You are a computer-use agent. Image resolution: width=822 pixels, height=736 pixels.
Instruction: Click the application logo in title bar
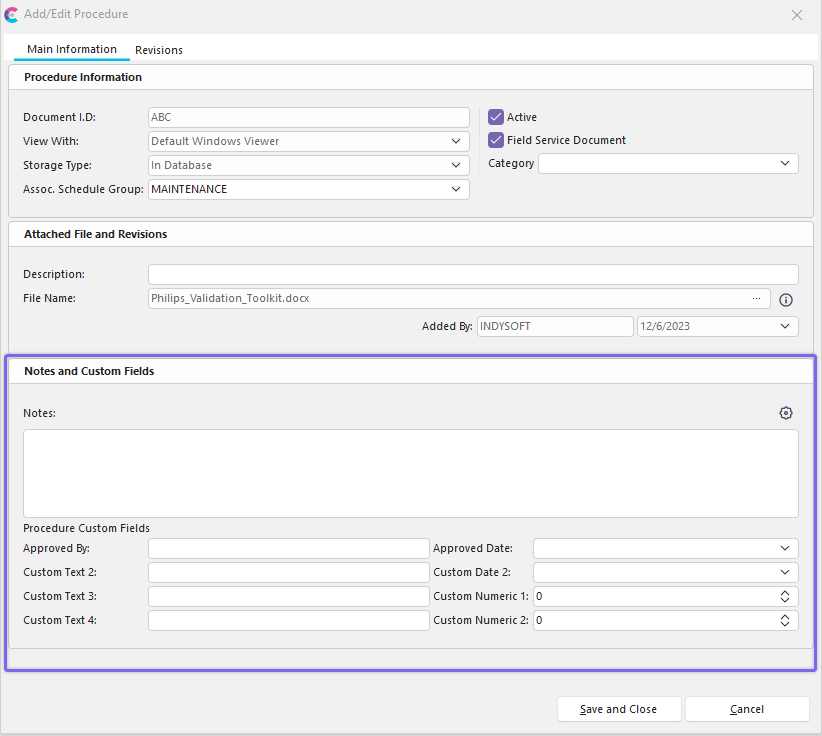11,15
